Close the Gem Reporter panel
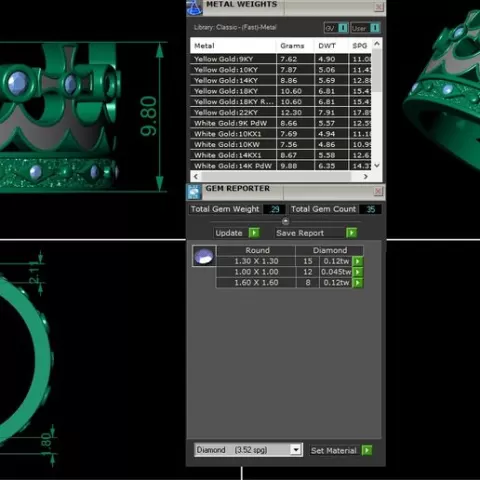Screen dimensions: 480x480 pyautogui.click(x=378, y=191)
